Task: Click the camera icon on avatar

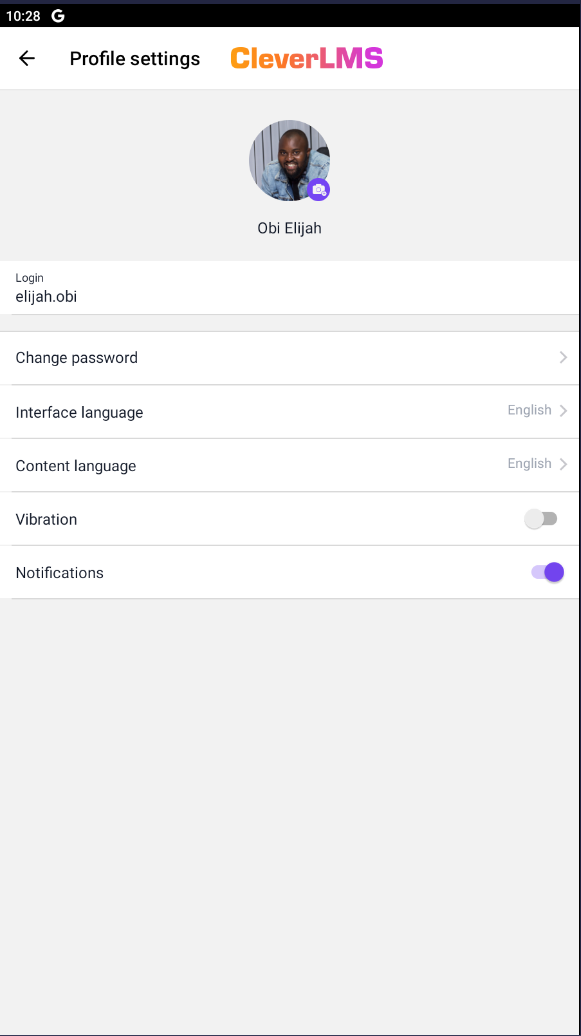Action: coord(319,190)
